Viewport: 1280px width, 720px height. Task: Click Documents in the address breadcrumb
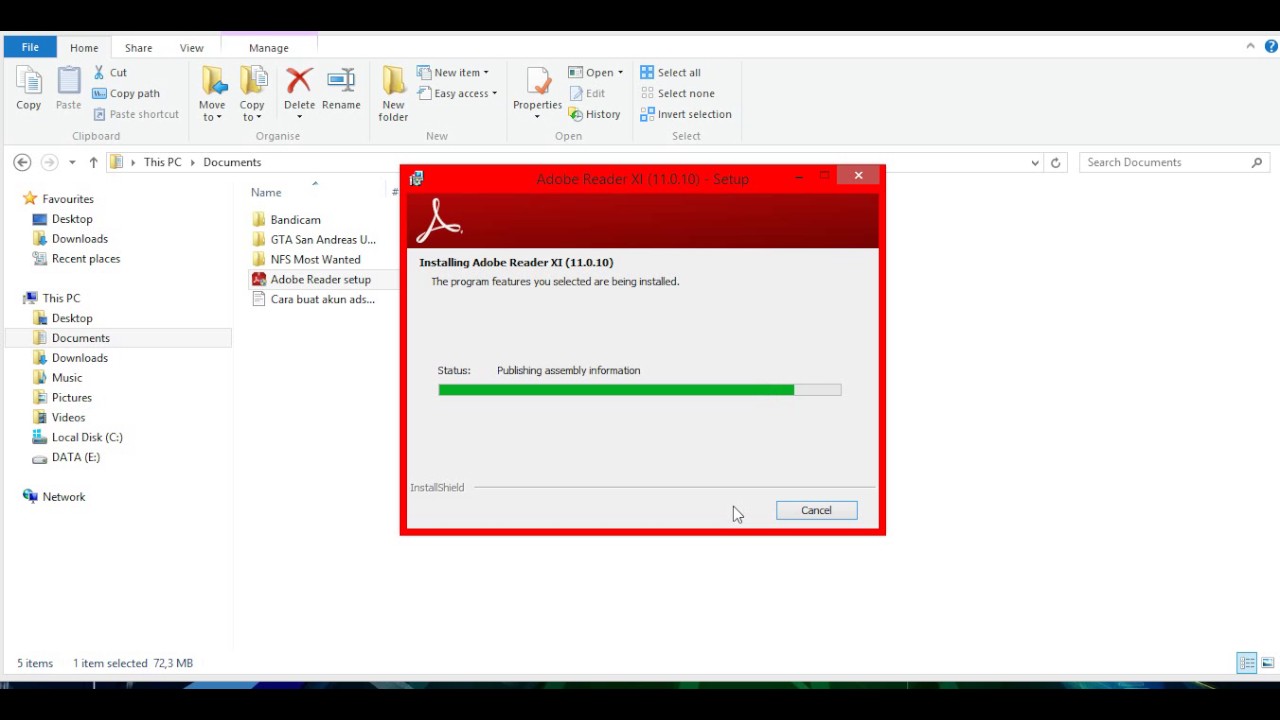[232, 162]
